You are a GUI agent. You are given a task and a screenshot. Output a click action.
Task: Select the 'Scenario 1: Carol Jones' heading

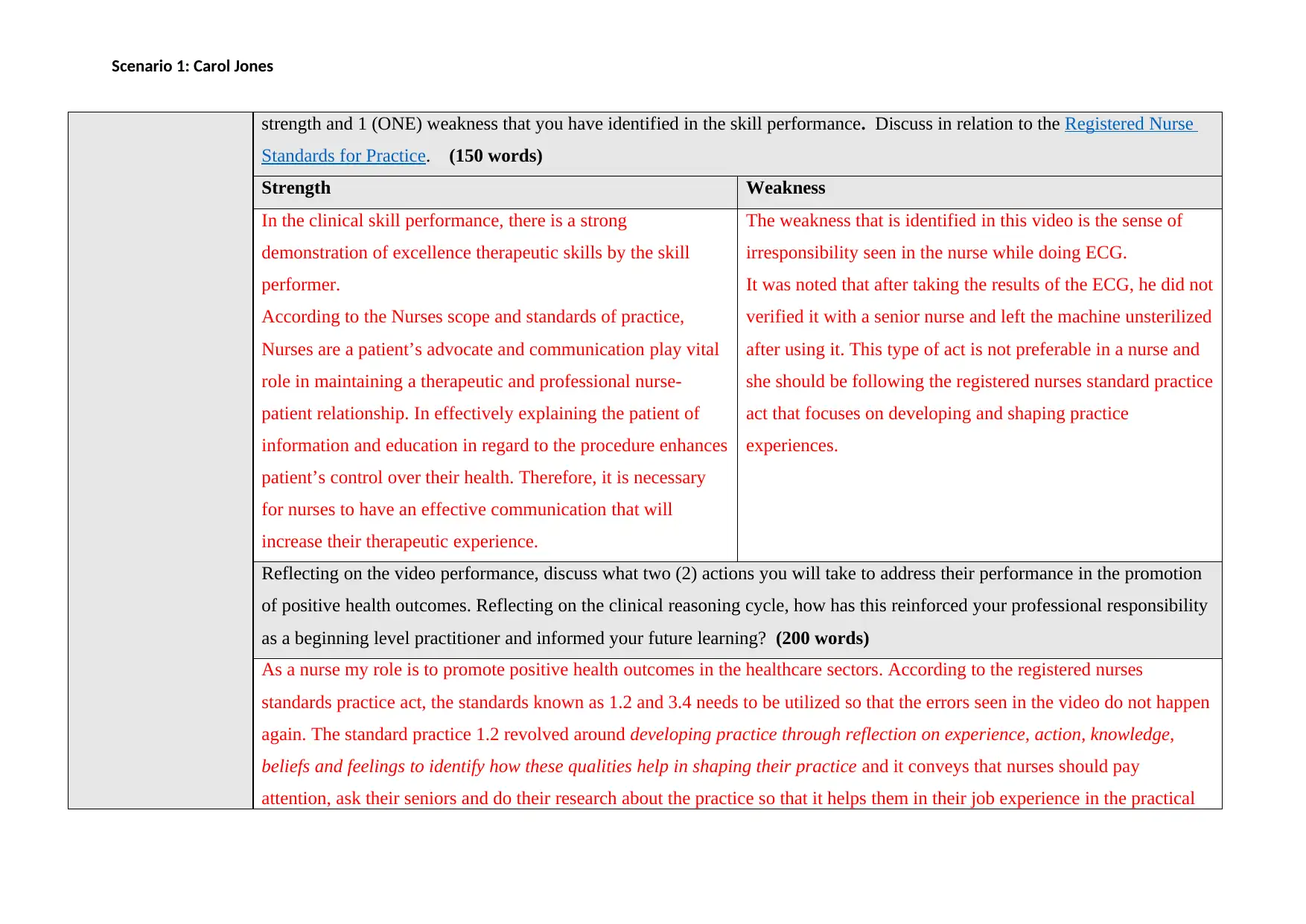pos(192,66)
